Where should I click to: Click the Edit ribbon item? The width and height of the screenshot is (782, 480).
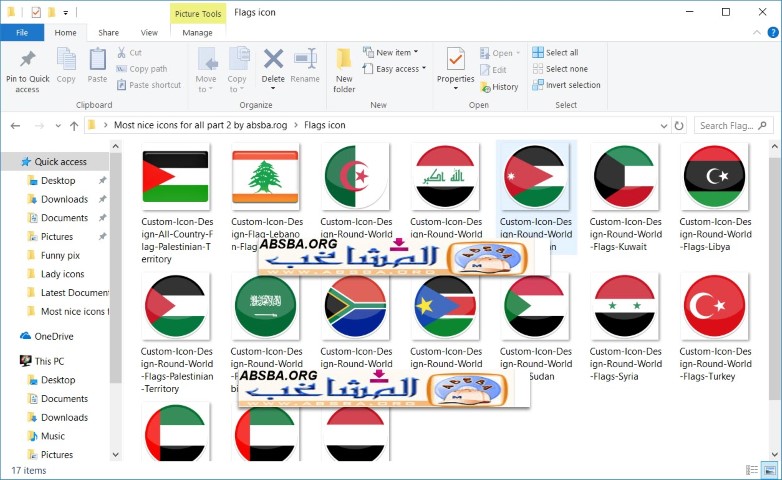(493, 70)
